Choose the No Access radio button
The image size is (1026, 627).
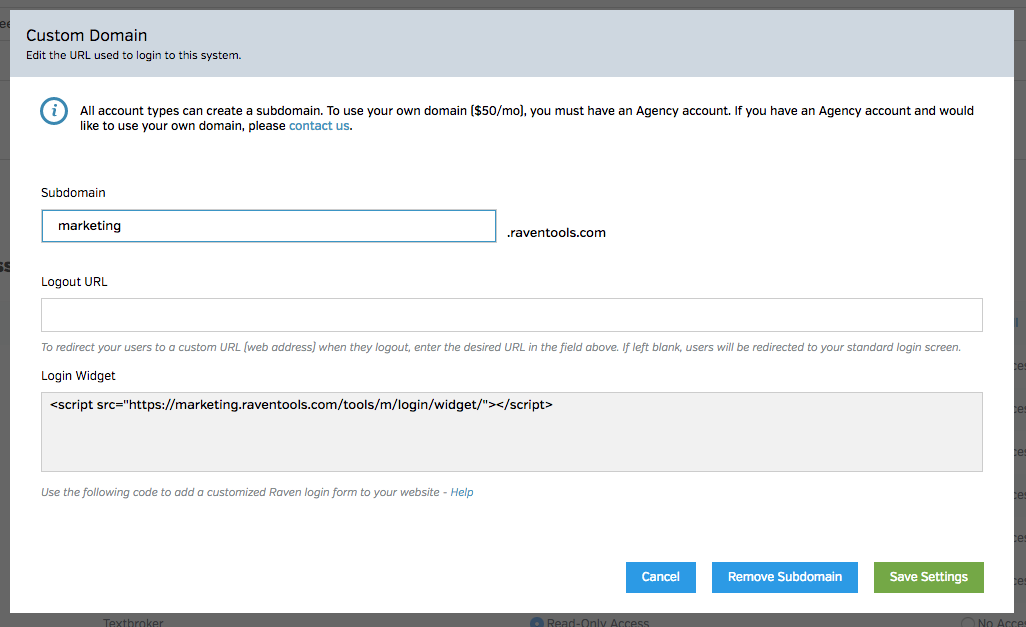coord(967,622)
